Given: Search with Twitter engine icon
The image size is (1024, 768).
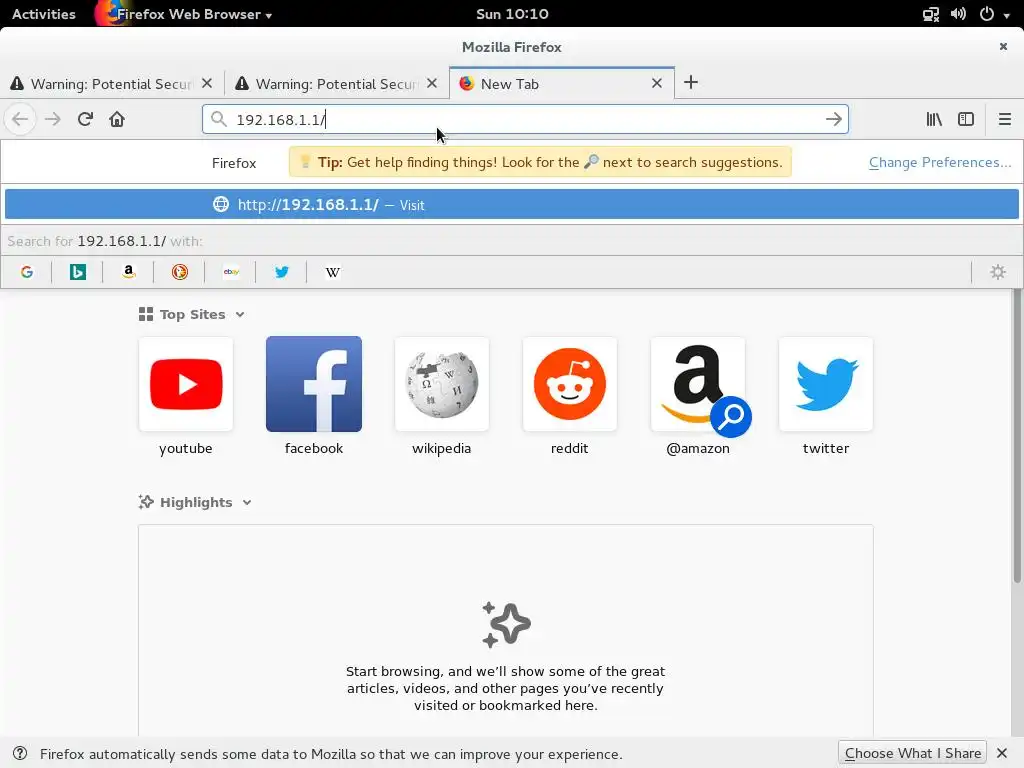Looking at the screenshot, I should [281, 272].
